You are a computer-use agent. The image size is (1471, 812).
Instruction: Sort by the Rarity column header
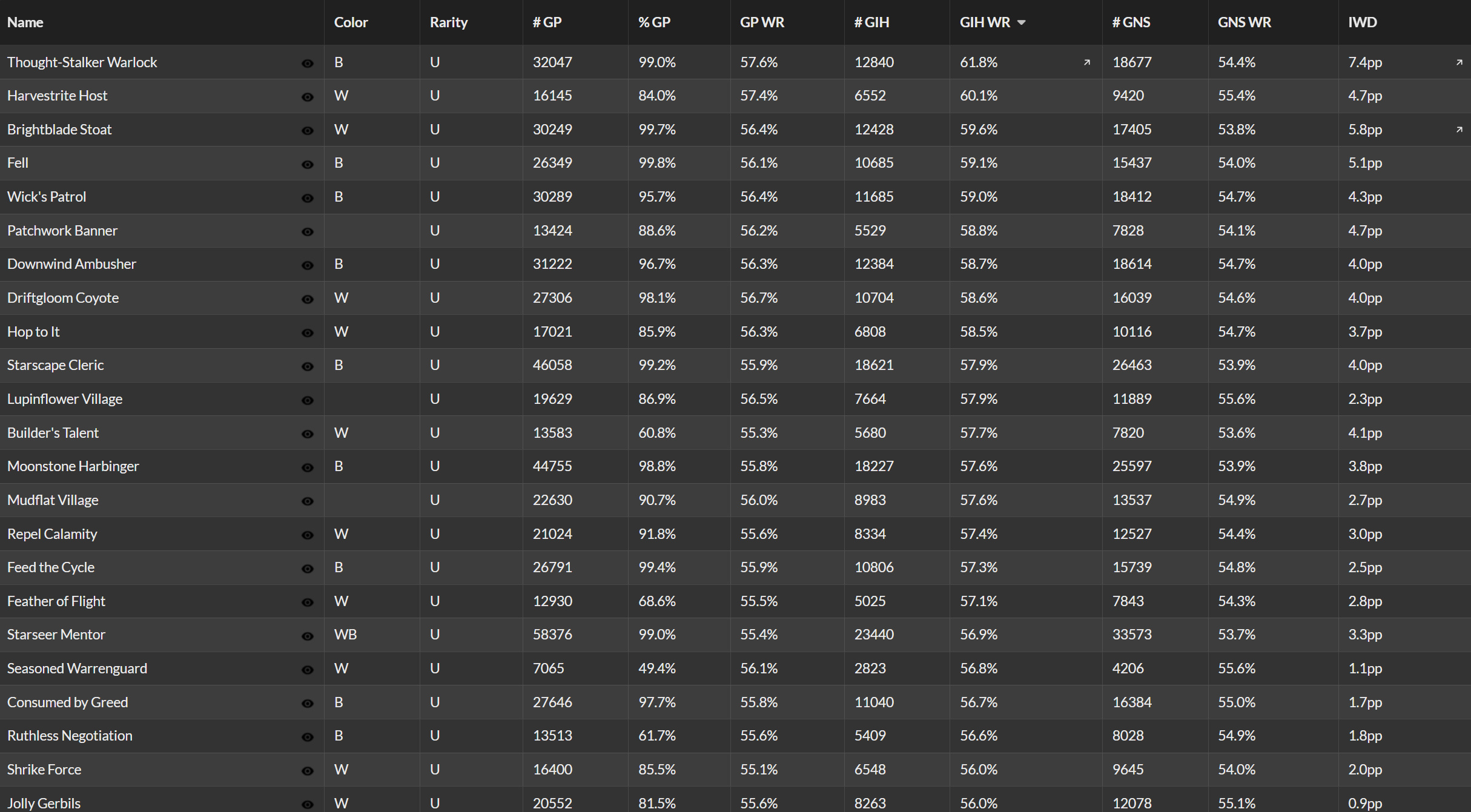pyautogui.click(x=448, y=22)
